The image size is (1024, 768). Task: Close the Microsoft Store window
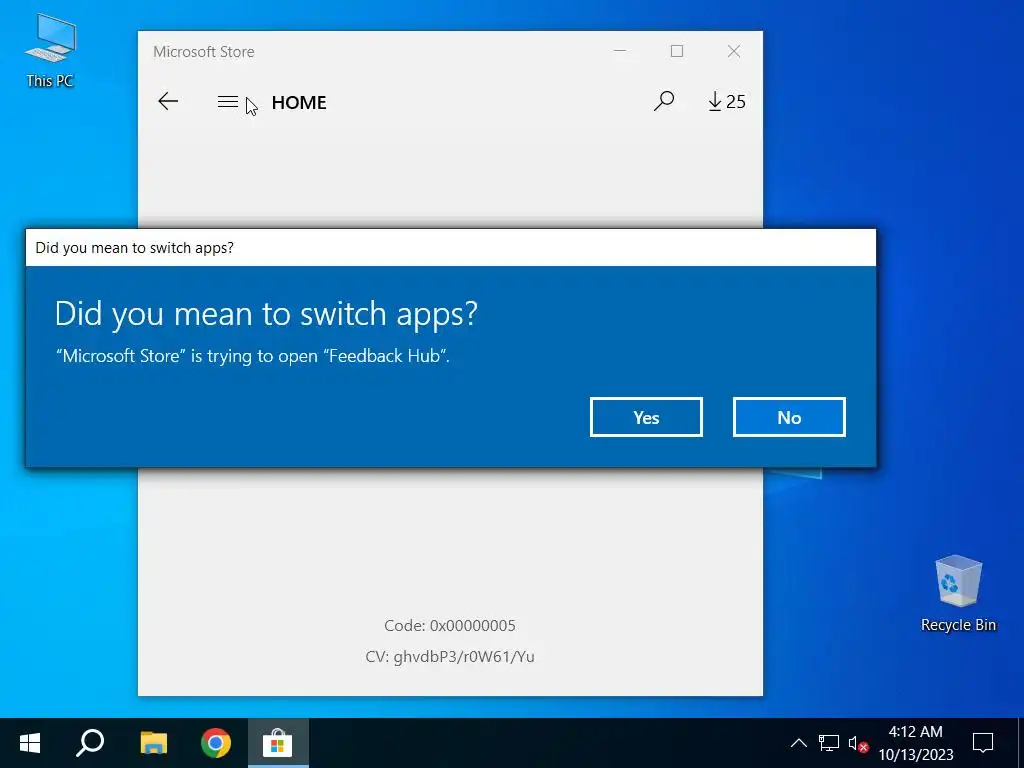coord(733,51)
